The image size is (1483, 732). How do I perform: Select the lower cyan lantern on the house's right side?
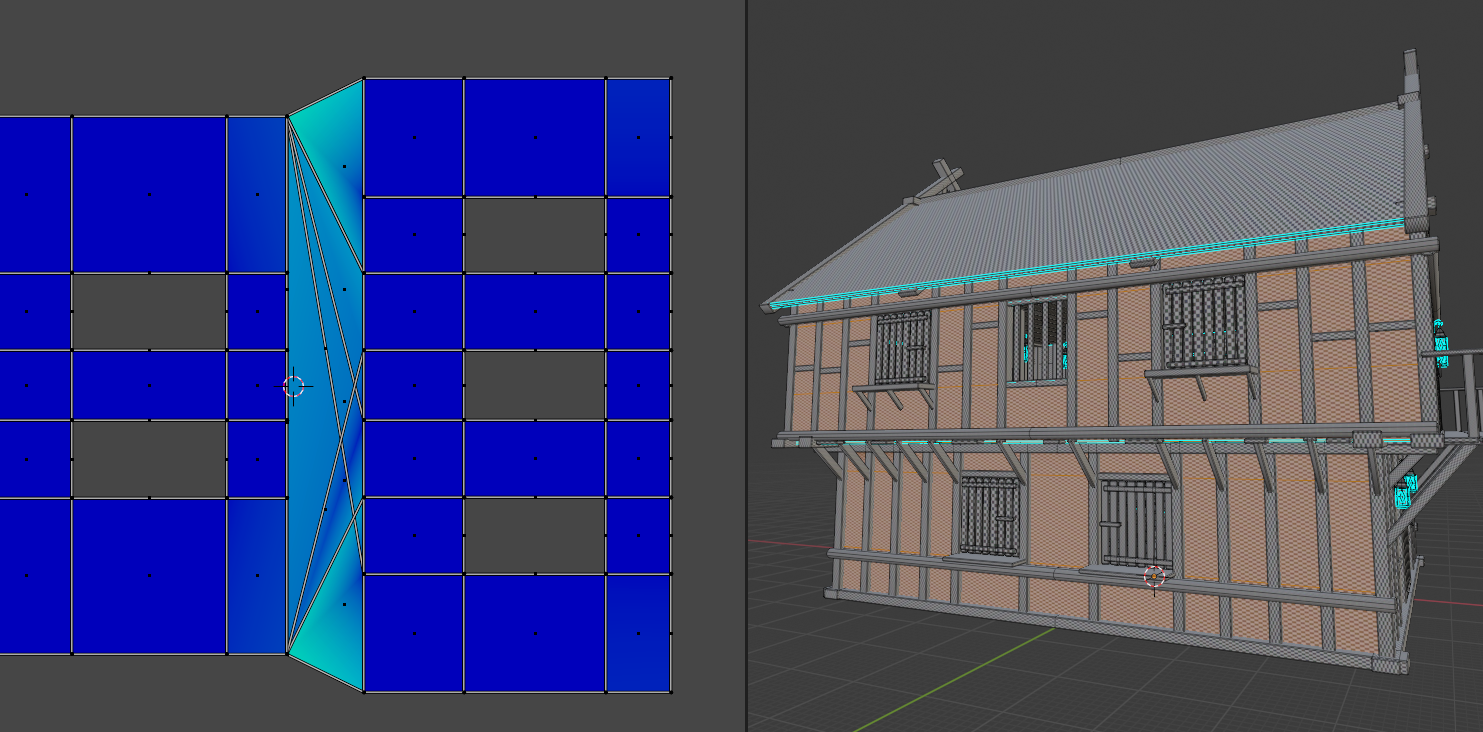coord(1406,491)
